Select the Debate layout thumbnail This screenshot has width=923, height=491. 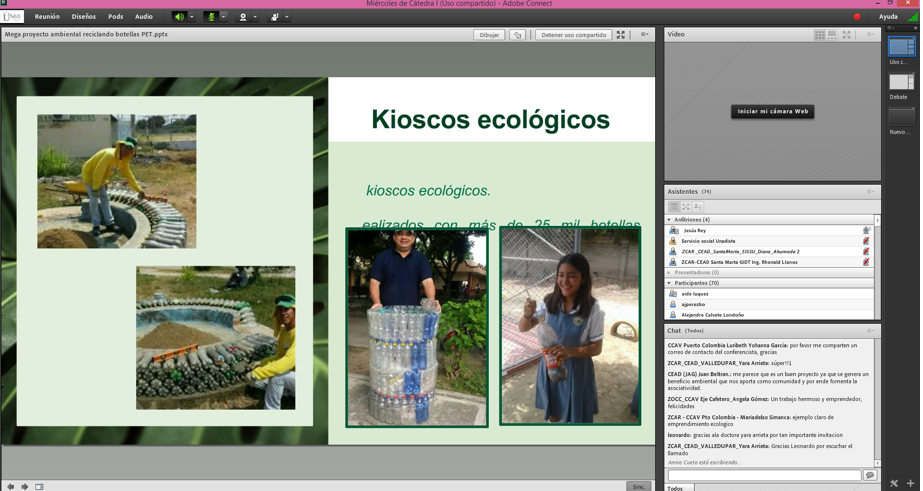[901, 82]
